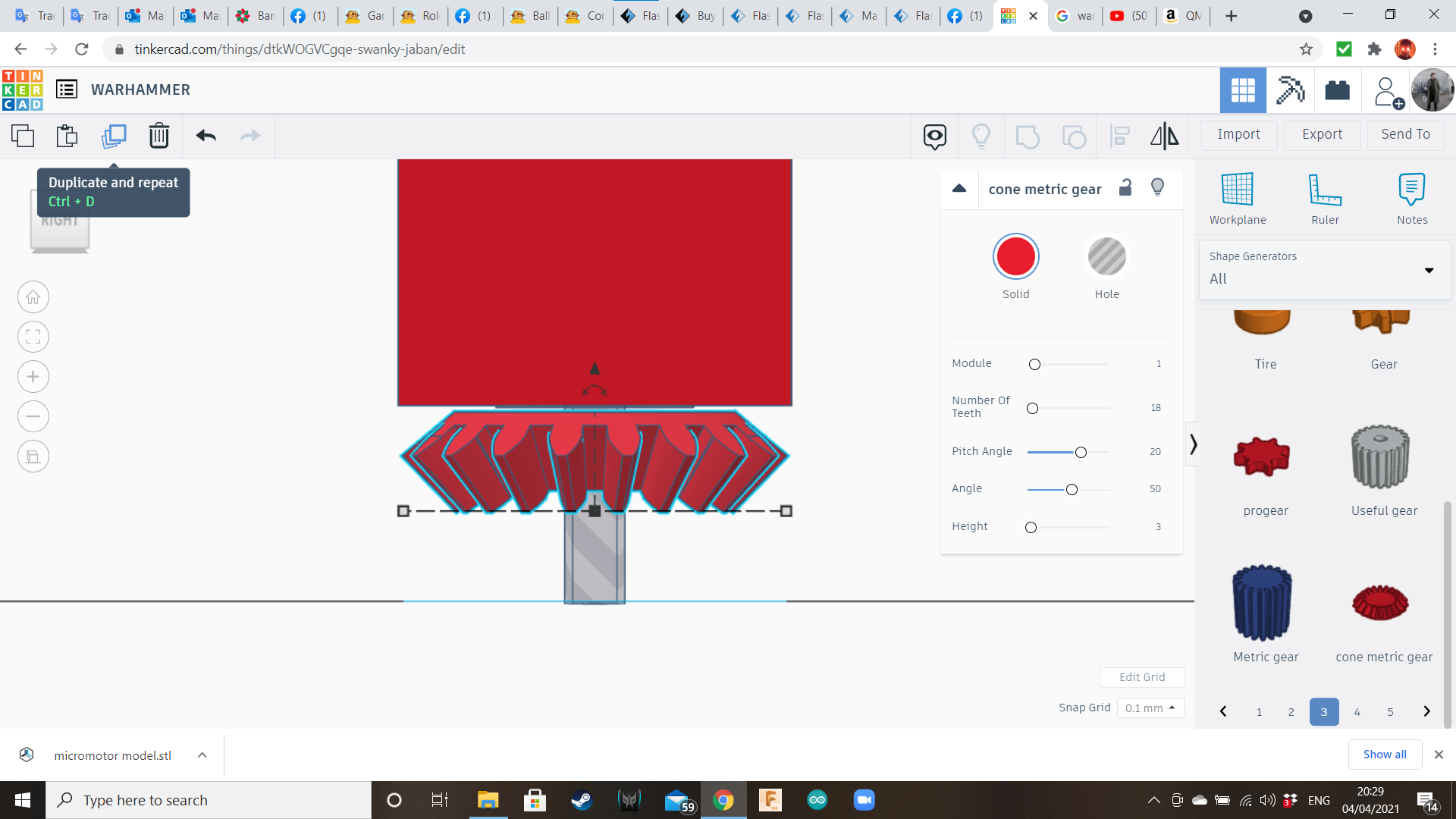Click the Edit Grid button
This screenshot has width=1456, height=819.
[x=1142, y=677]
